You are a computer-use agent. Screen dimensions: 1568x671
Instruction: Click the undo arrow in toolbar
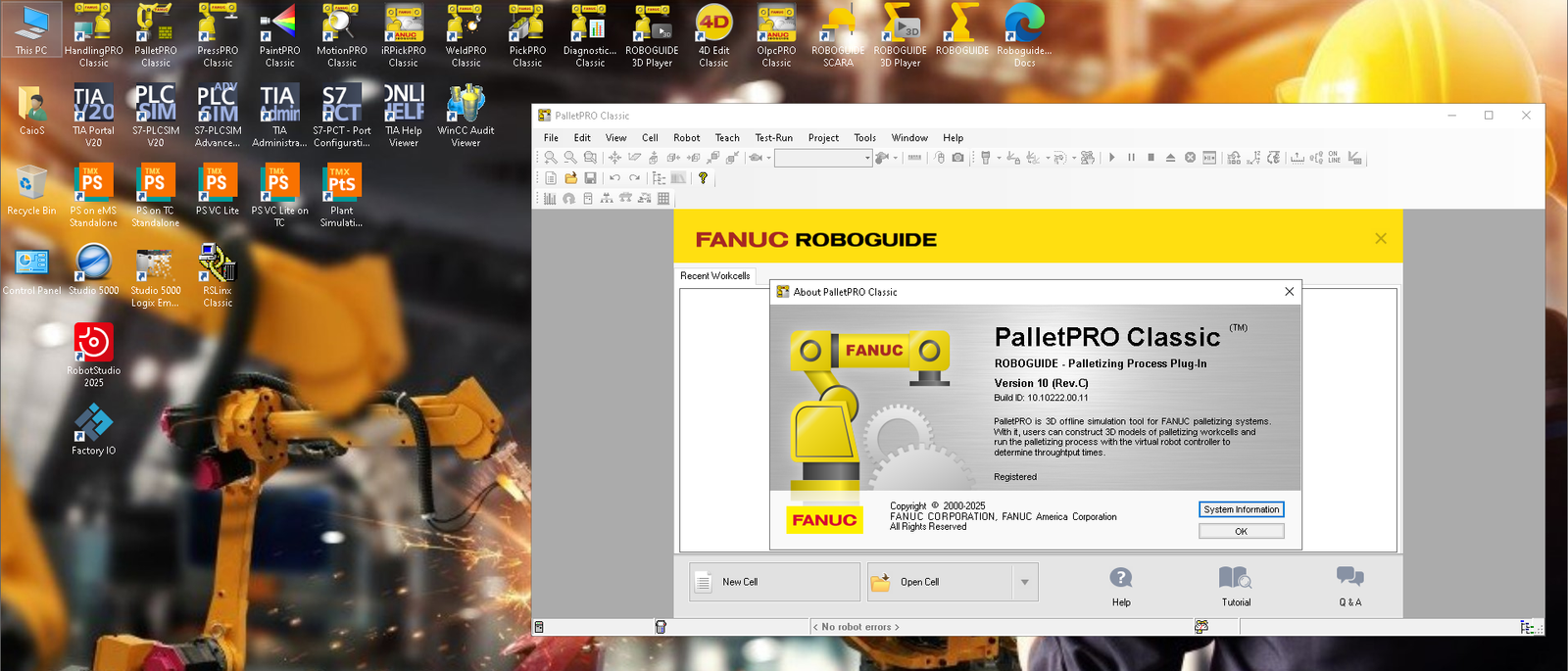coord(614,178)
